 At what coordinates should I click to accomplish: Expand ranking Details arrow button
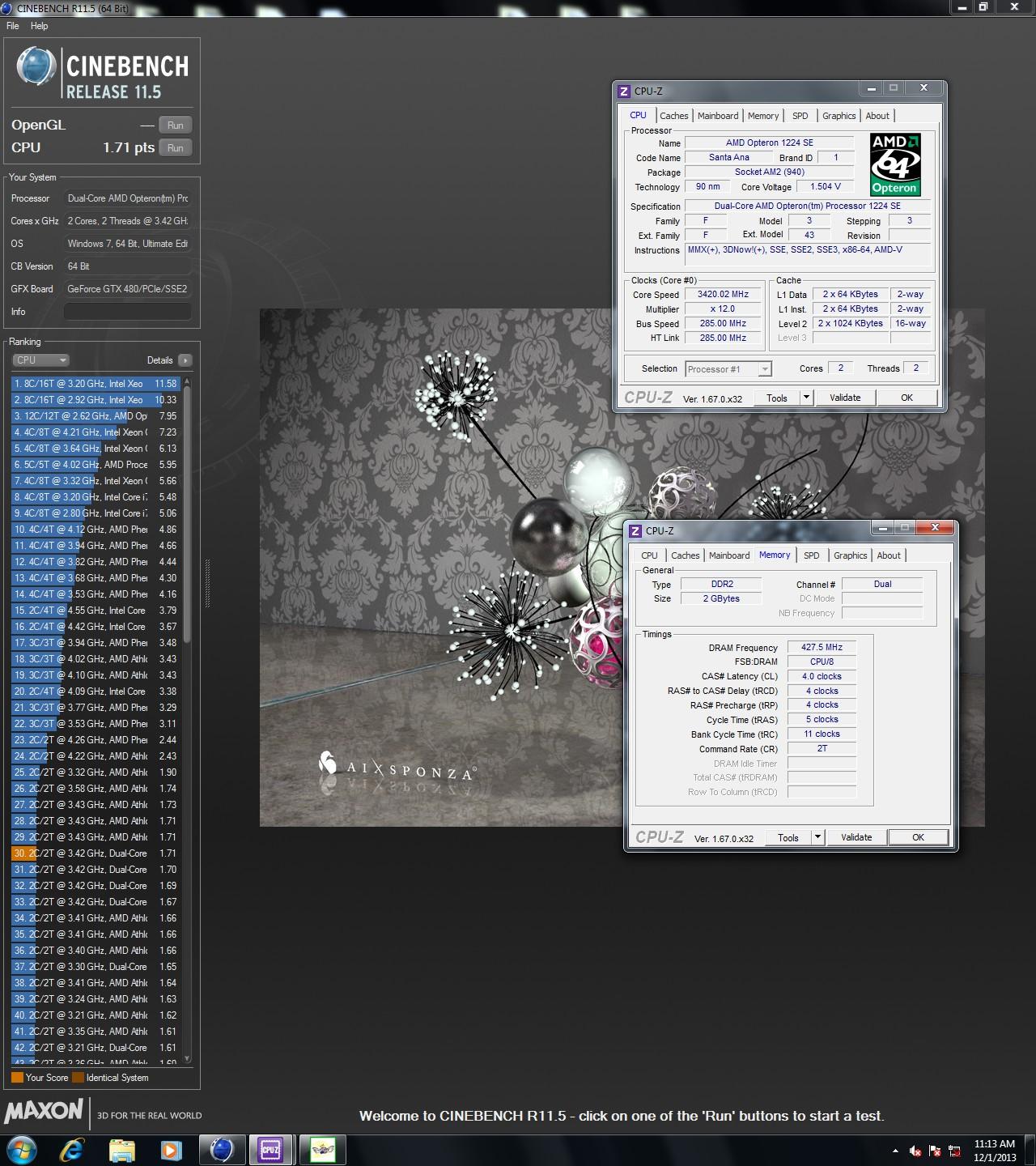click(x=185, y=360)
